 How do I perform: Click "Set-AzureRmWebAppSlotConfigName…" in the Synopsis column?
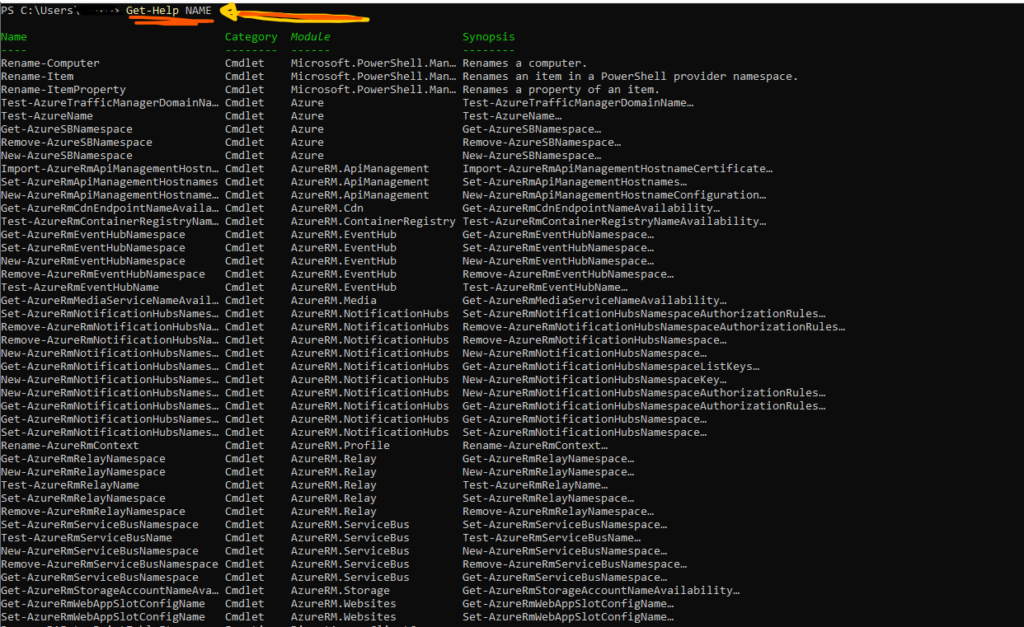coord(568,617)
